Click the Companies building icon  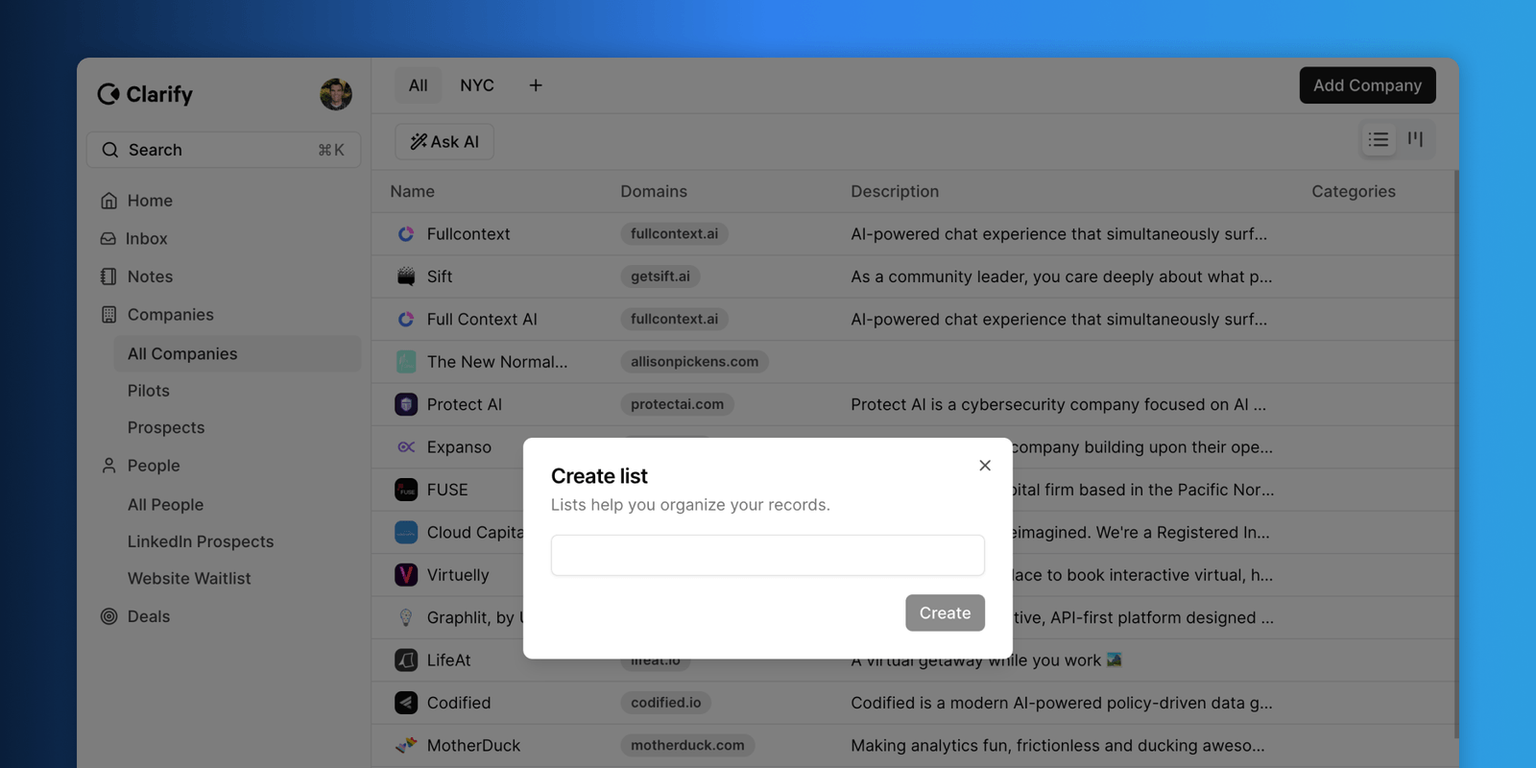[109, 315]
